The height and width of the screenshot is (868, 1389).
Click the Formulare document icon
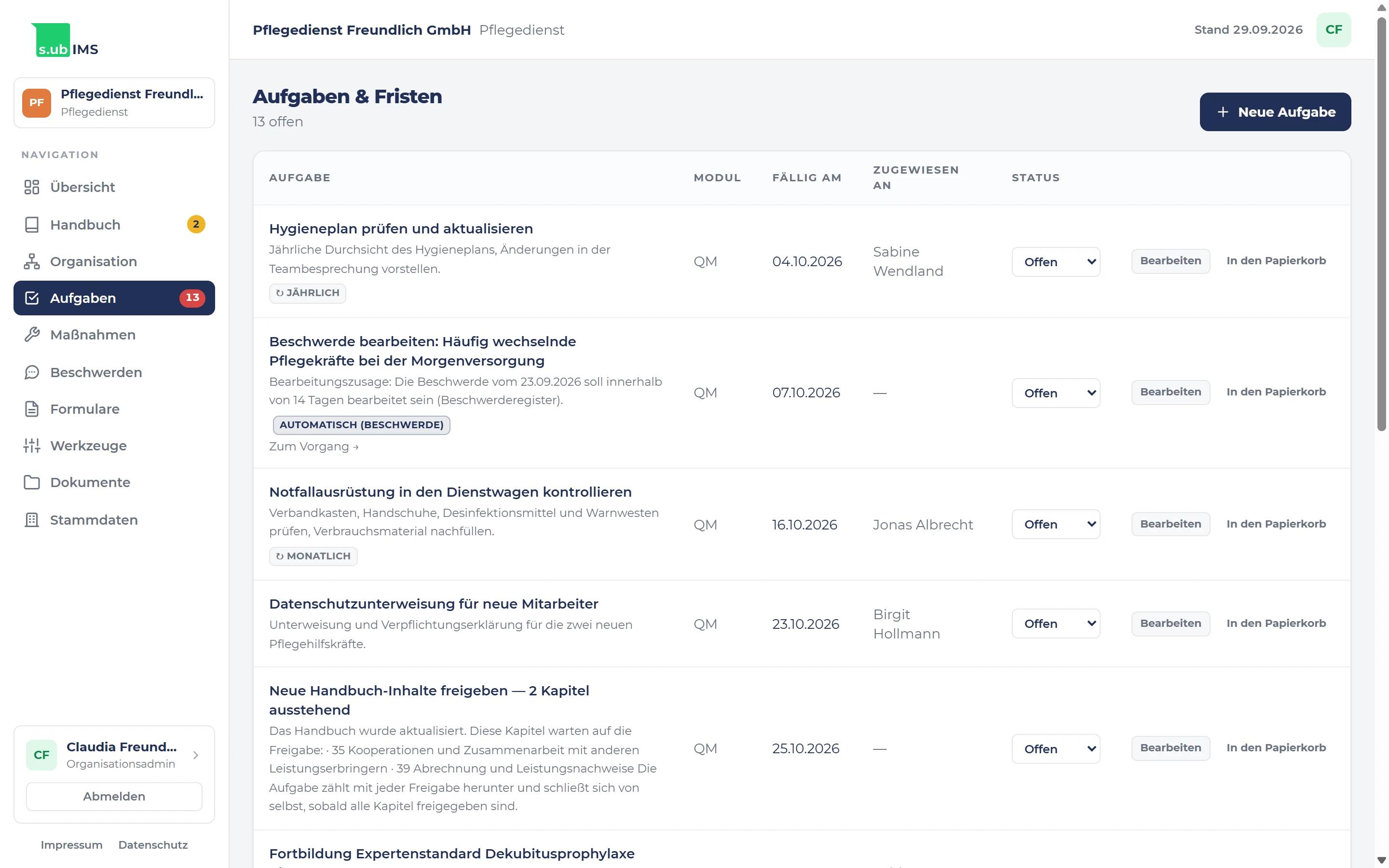(31, 409)
